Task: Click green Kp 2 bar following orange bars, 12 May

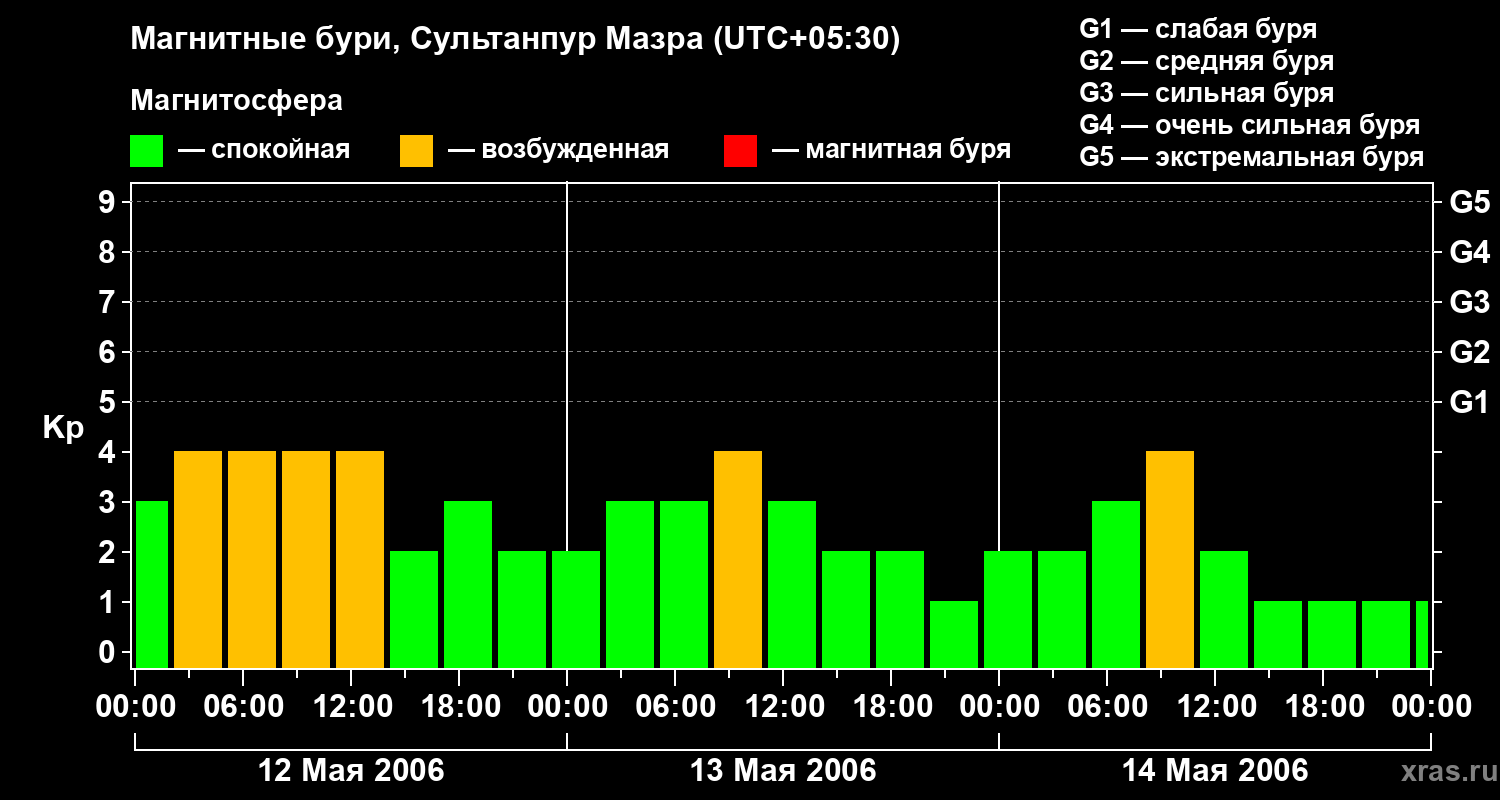Action: click(414, 609)
